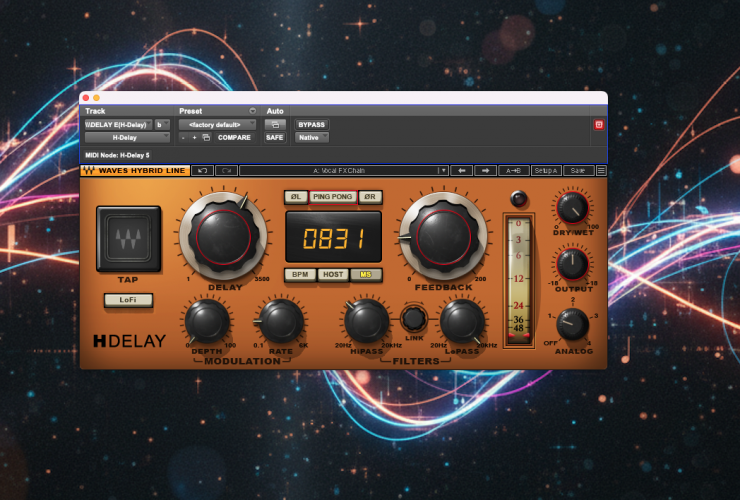Image resolution: width=740 pixels, height=500 pixels.
Task: Open the Native processing dropdown
Action: [311, 137]
